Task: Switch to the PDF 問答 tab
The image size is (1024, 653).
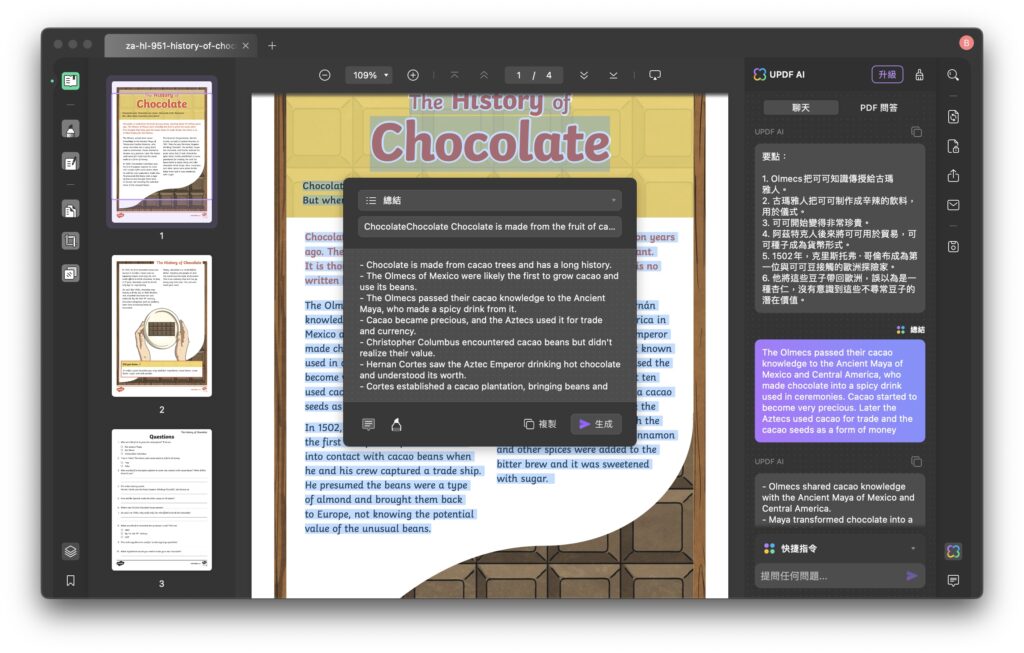Action: pyautogui.click(x=878, y=108)
